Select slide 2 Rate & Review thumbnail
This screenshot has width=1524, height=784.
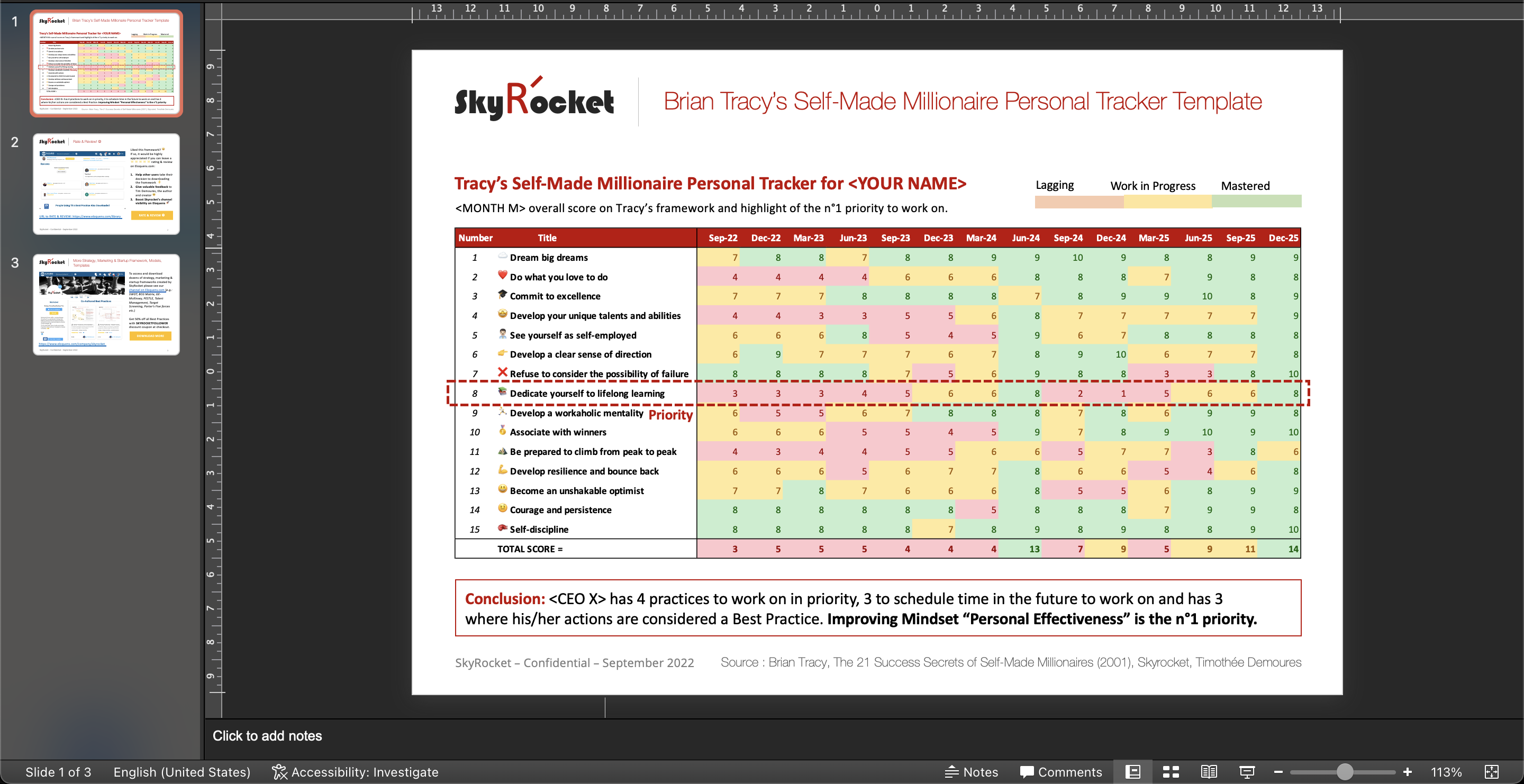106,184
